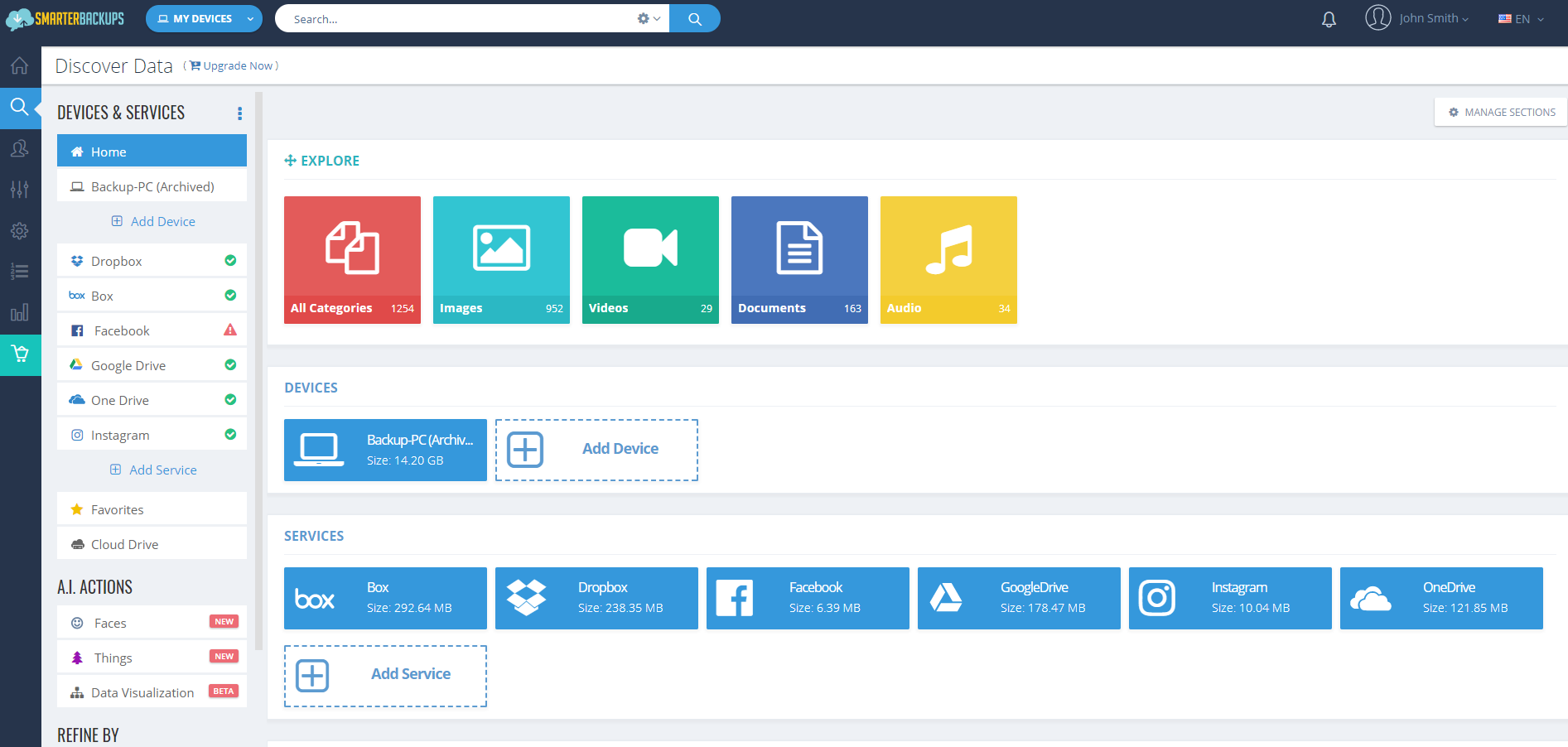This screenshot has width=1568, height=747.
Task: Open the Instagram service card
Action: point(1230,598)
